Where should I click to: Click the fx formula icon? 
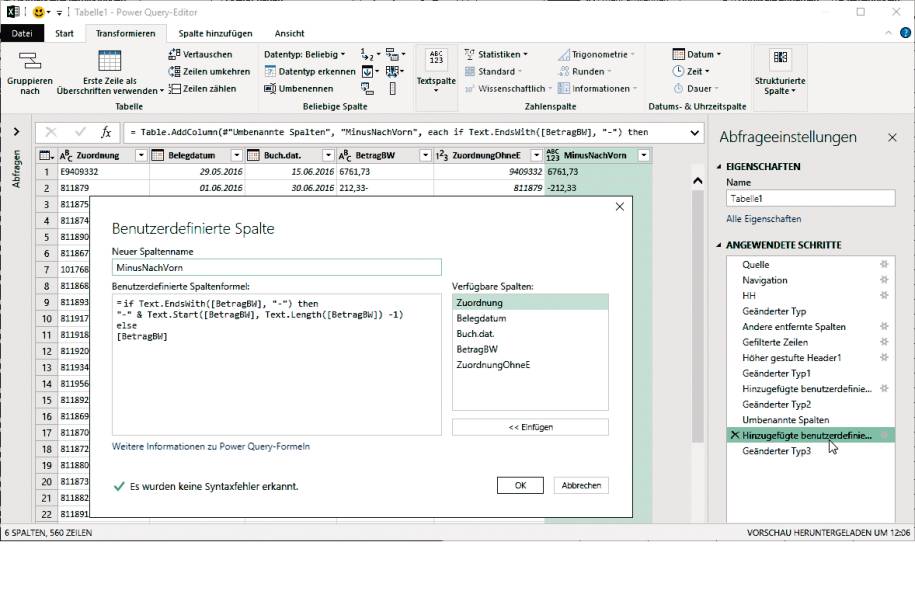[x=106, y=132]
